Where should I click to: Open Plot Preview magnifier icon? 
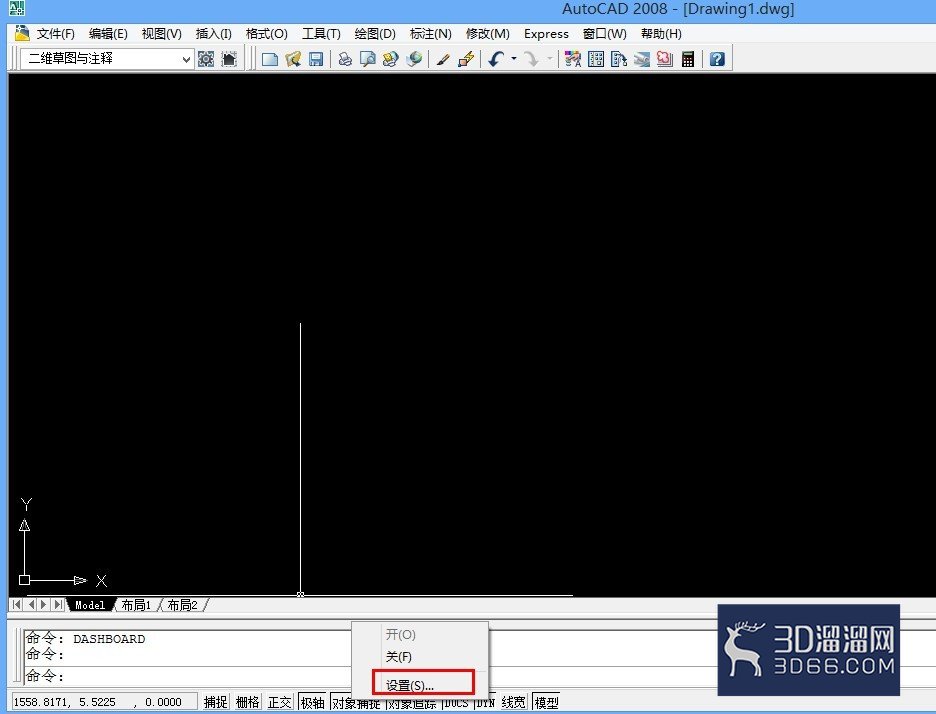[368, 59]
